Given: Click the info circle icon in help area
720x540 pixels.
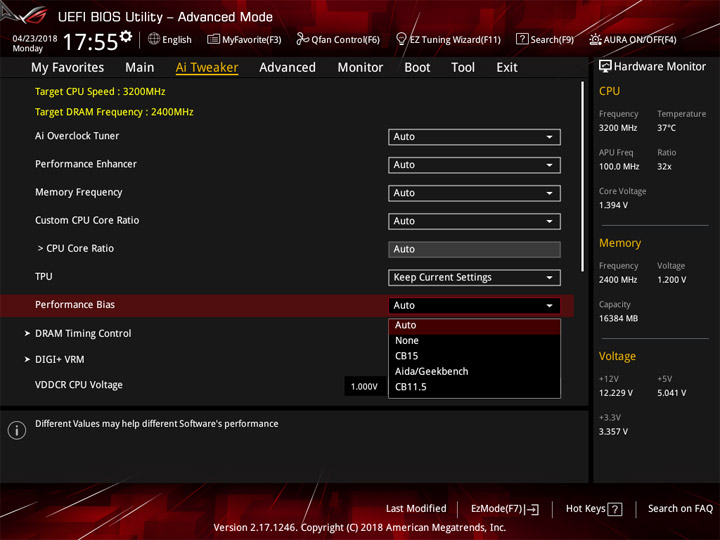Looking at the screenshot, I should click(x=17, y=430).
